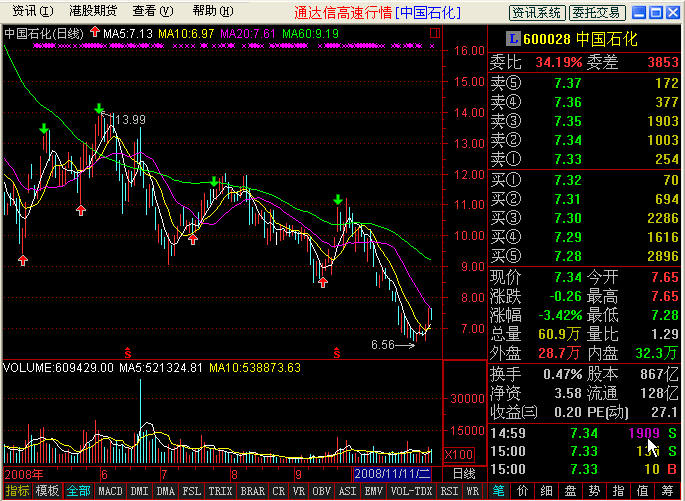Switch to the RSI indicator tab

(x=449, y=491)
